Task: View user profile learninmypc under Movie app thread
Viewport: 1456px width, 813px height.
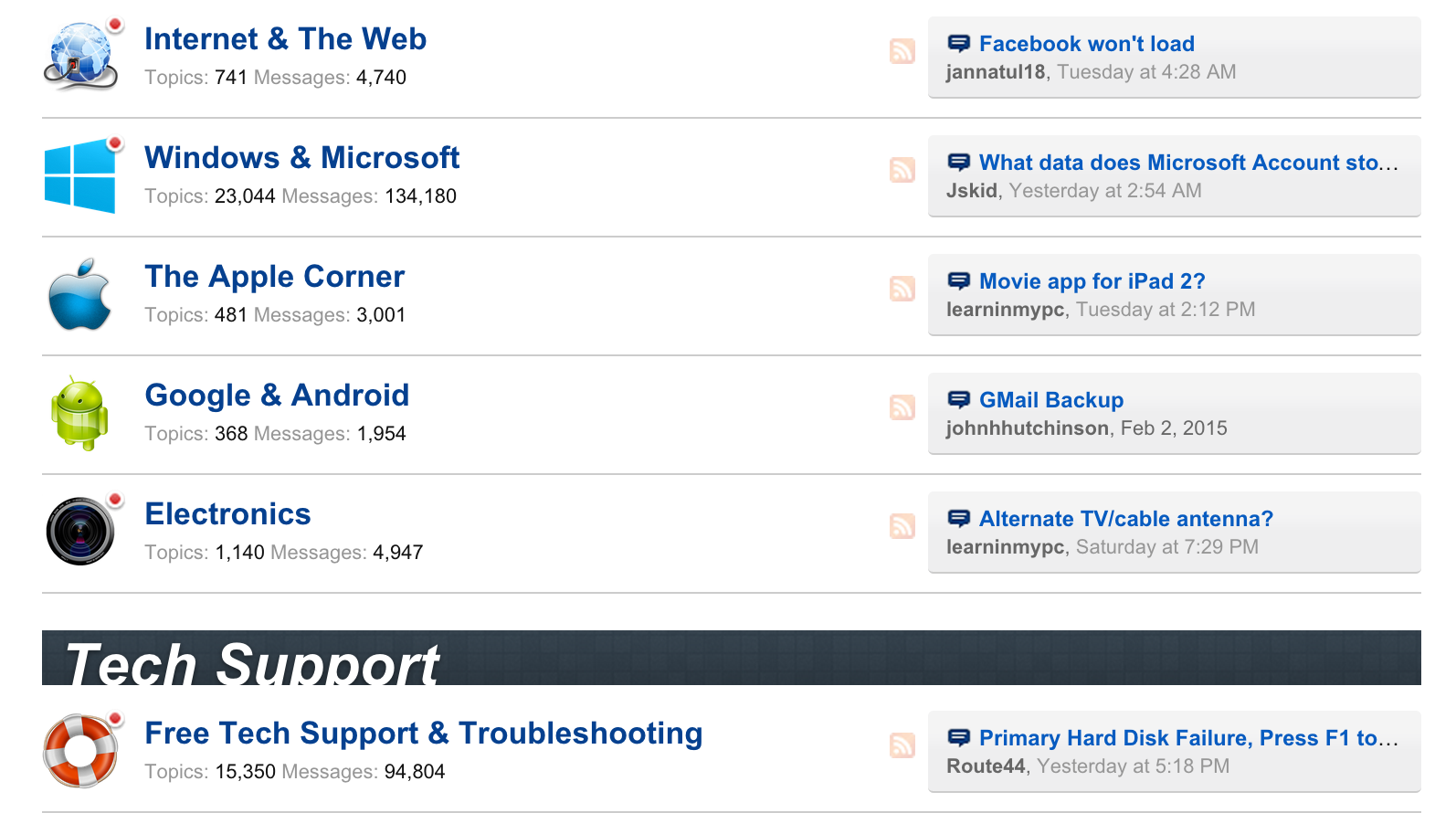Action: tap(1005, 310)
